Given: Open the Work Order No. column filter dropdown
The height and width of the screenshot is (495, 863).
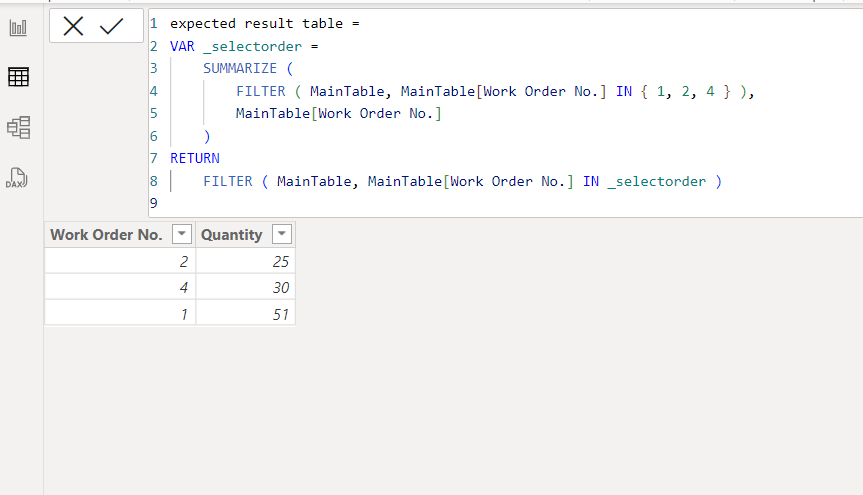Looking at the screenshot, I should (182, 234).
